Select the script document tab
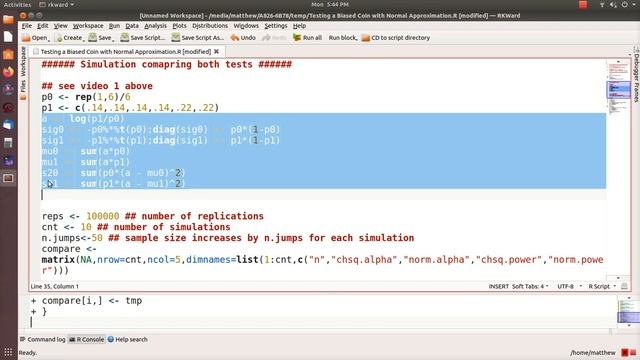The image size is (640, 360). pos(126,51)
